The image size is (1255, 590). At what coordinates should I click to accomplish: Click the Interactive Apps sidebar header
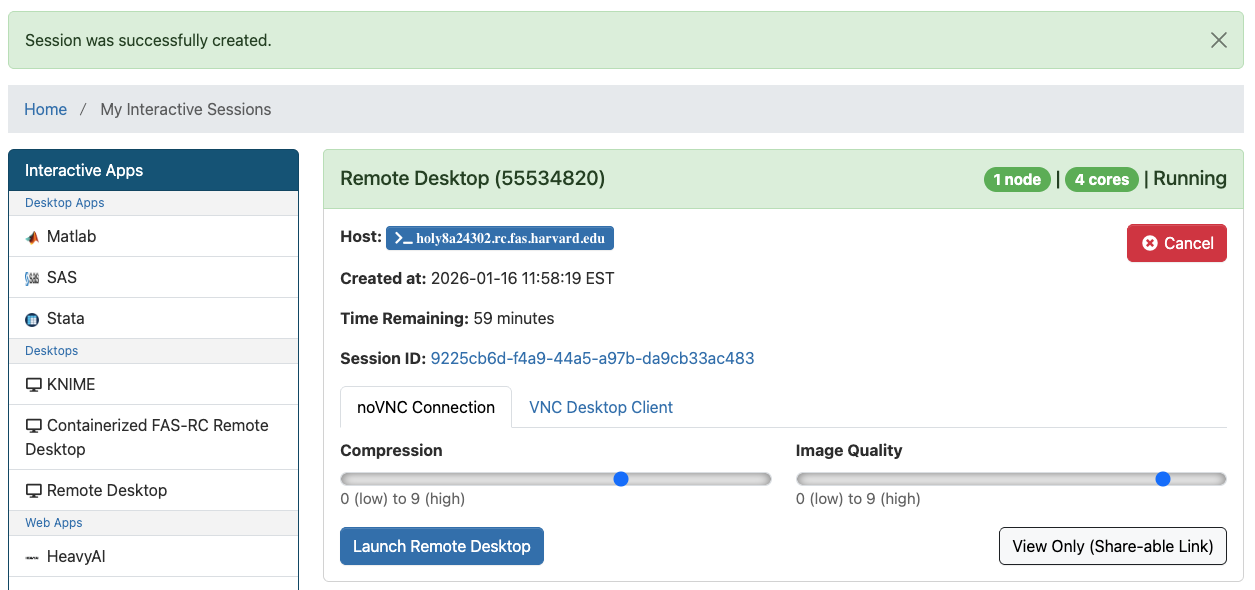(x=153, y=170)
